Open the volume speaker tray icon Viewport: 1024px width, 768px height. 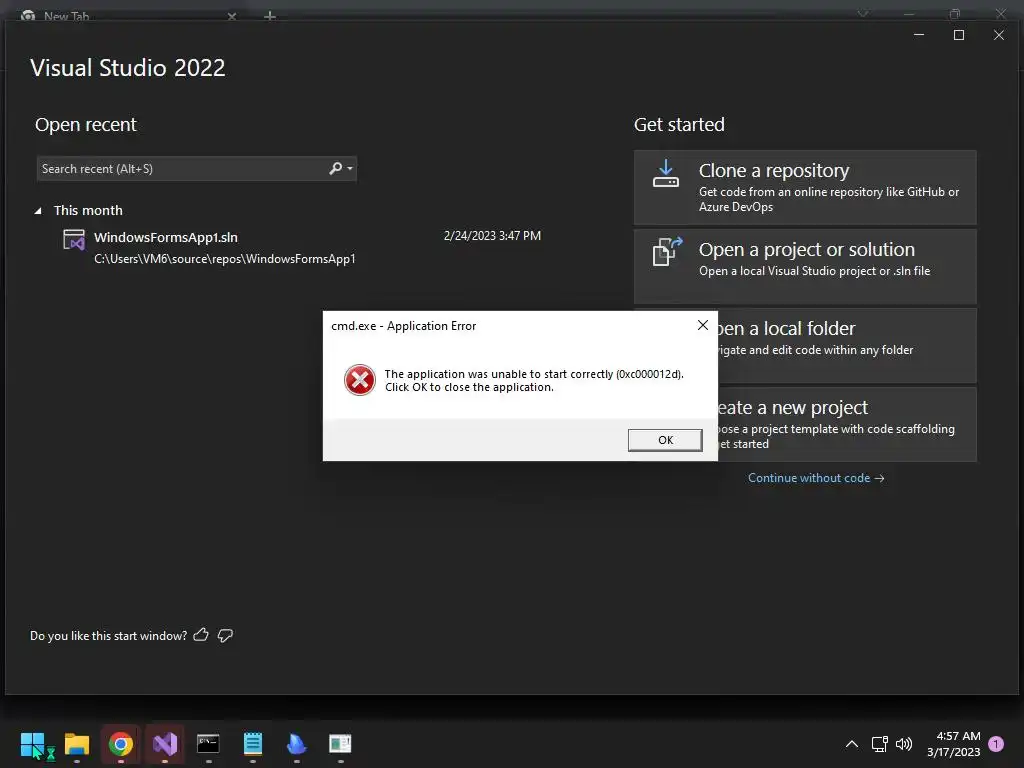(x=904, y=744)
